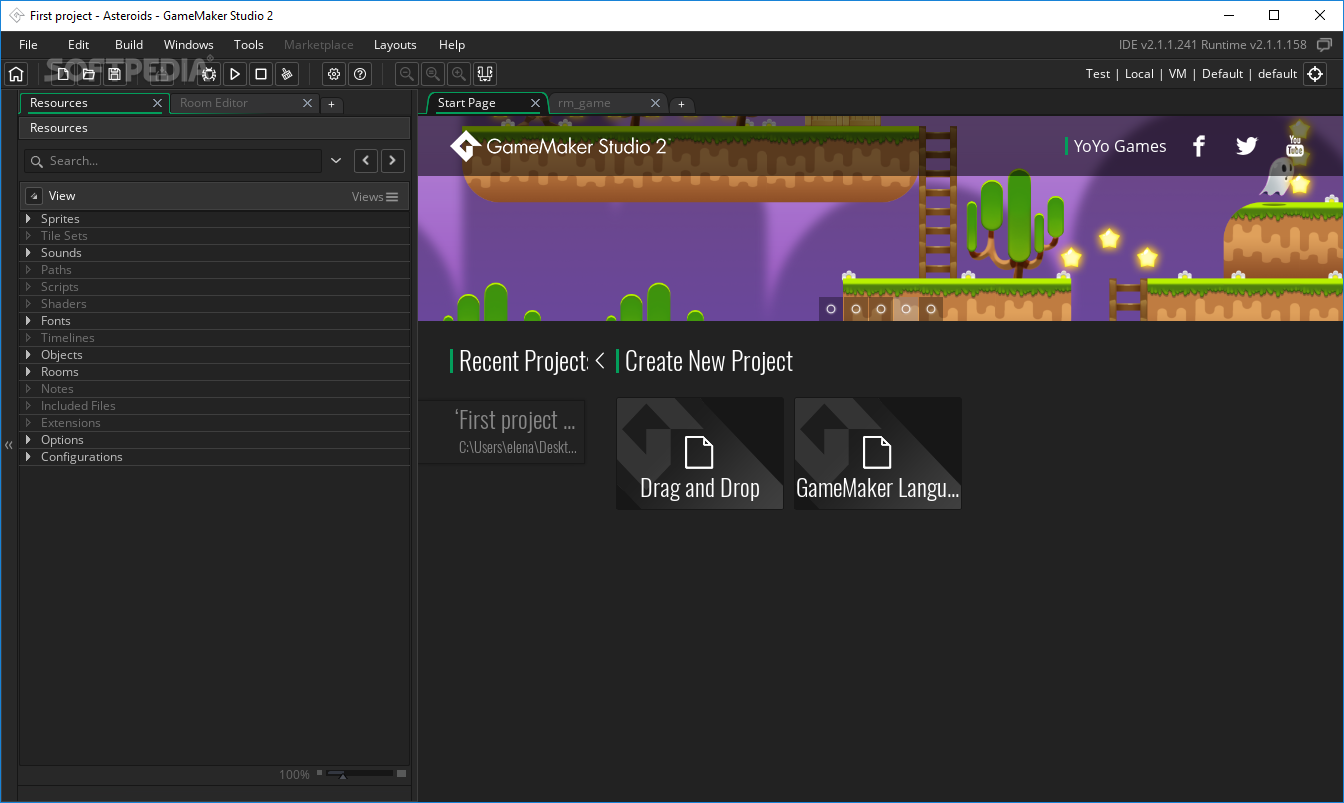
Task: Select the fifth banner carousel dot
Action: point(931,309)
